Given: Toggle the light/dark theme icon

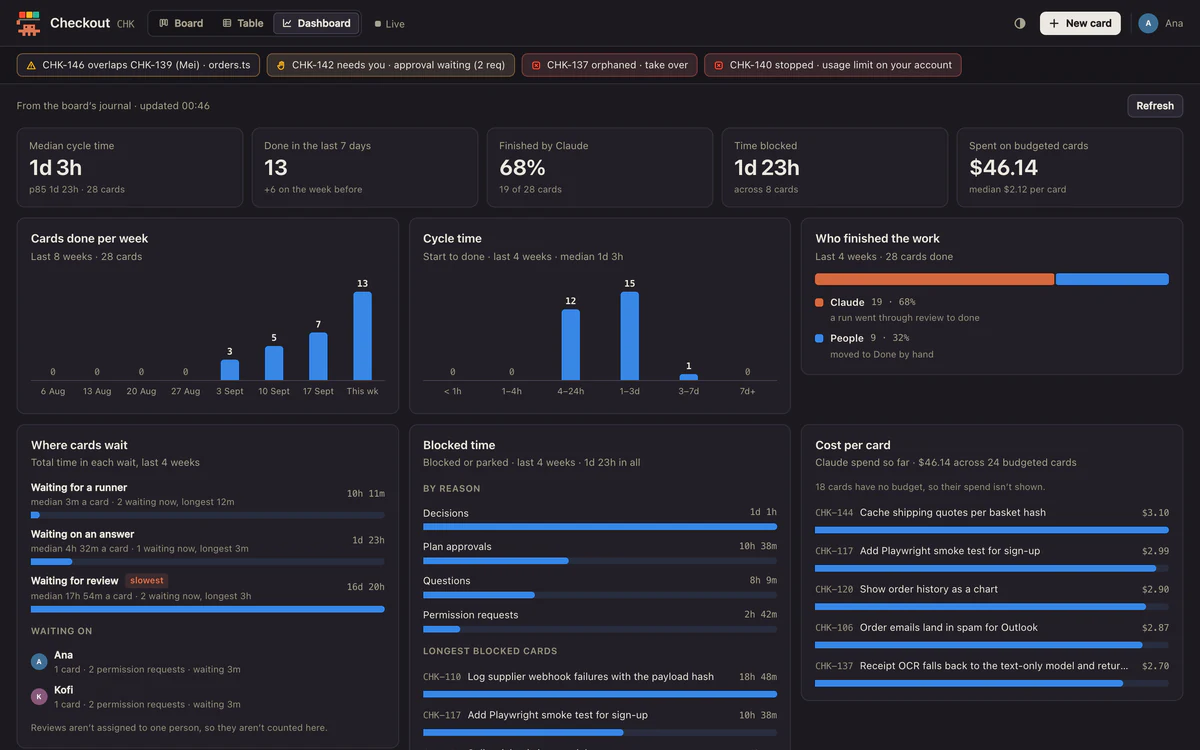Looking at the screenshot, I should point(1020,23).
